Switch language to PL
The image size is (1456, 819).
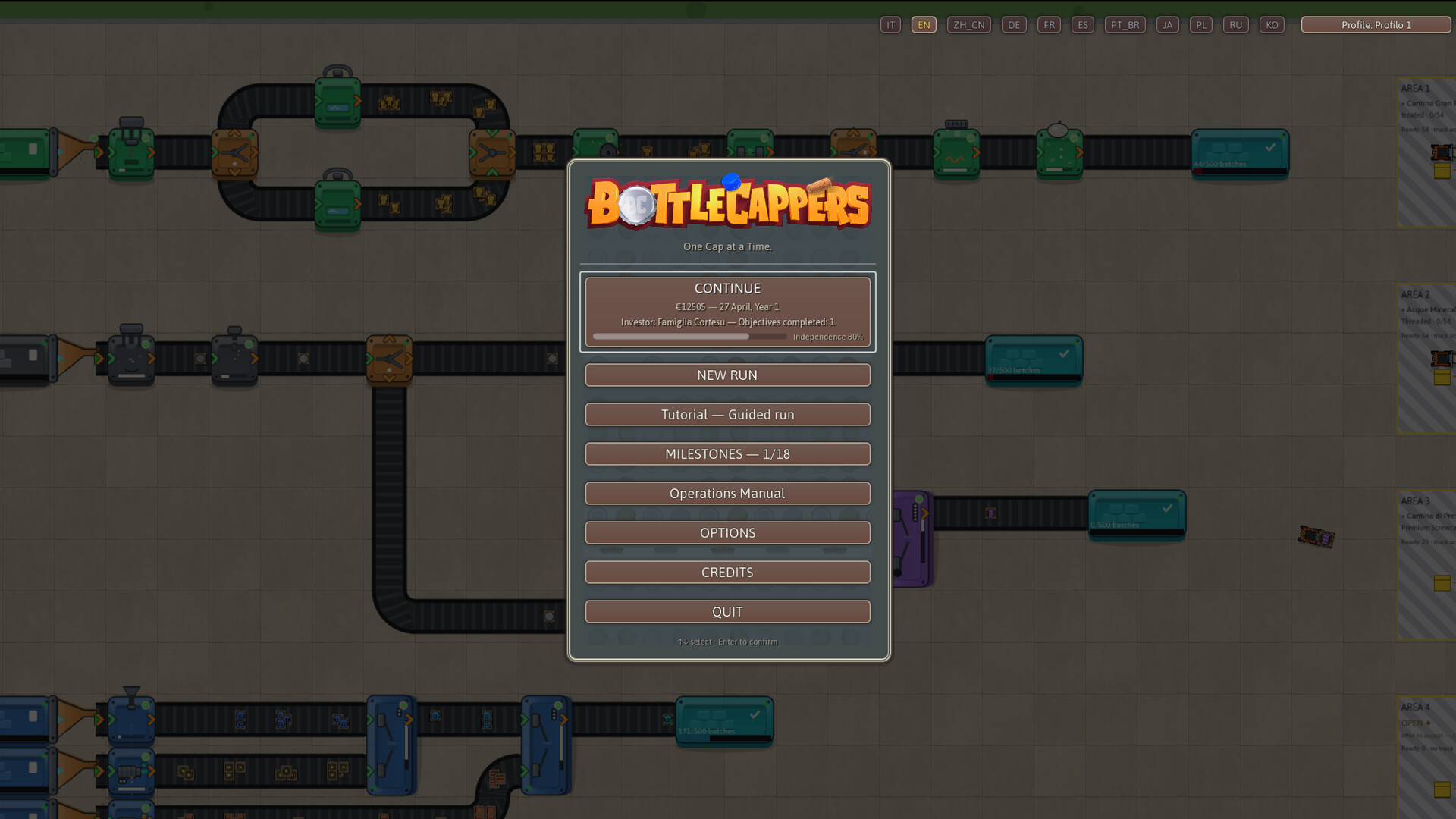(x=1201, y=25)
